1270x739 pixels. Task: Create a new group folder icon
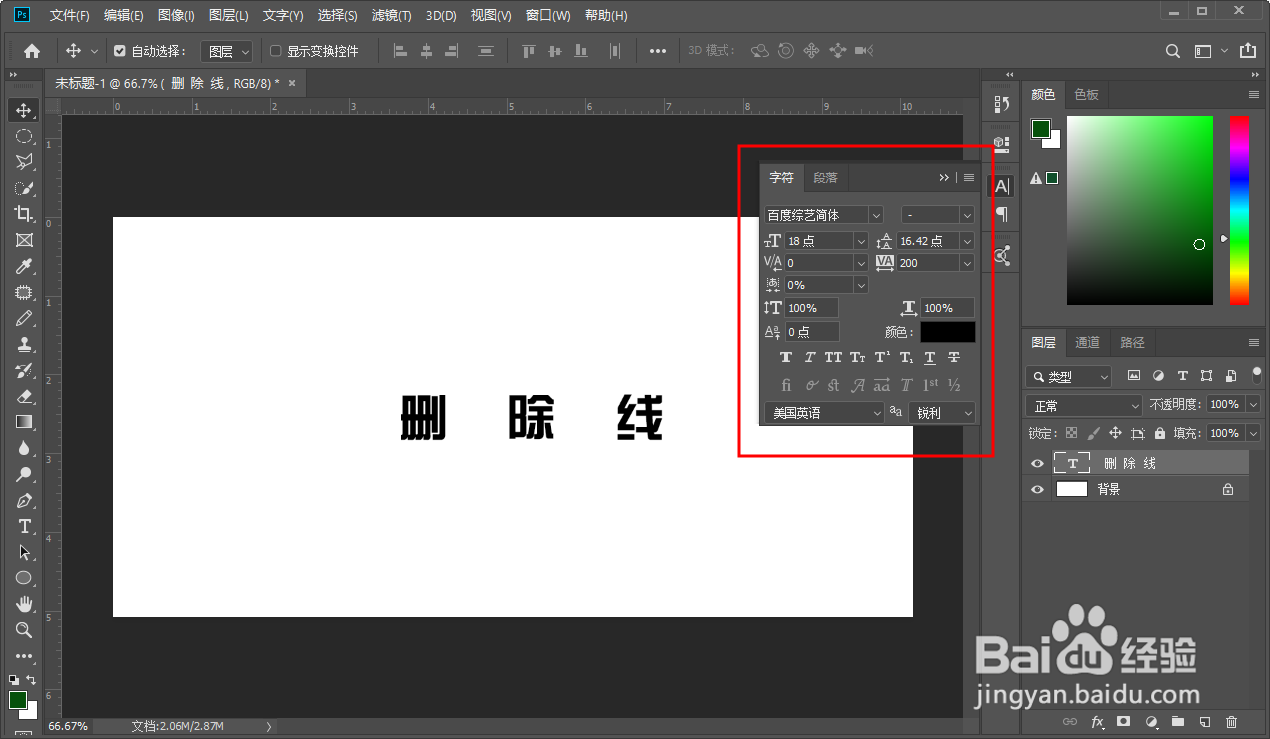(x=1178, y=721)
